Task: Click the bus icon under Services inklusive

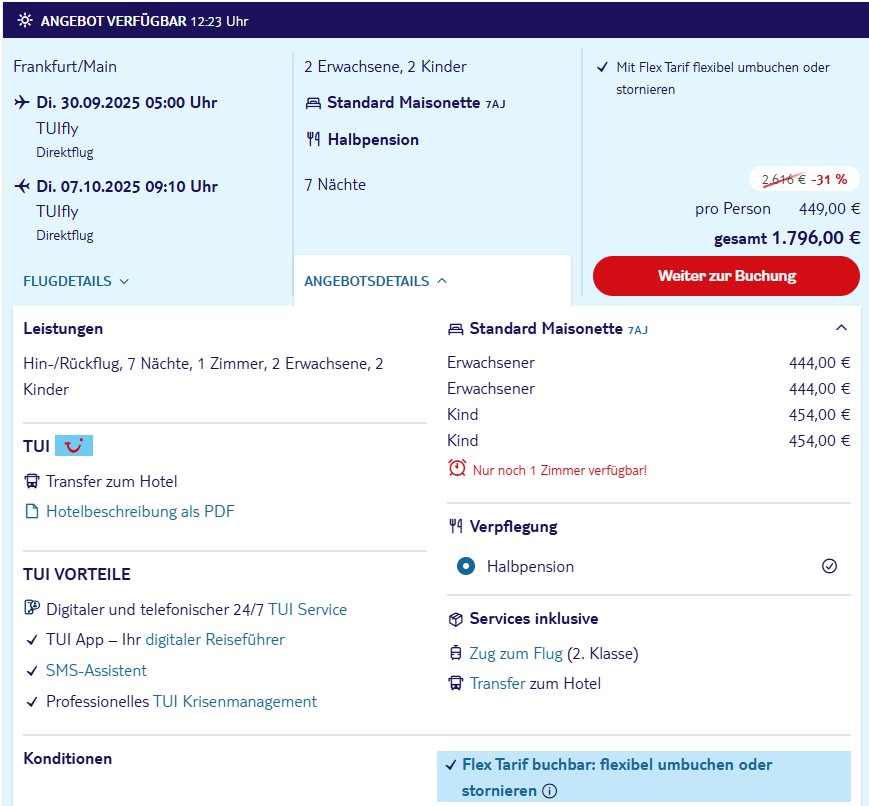Action: click(456, 683)
